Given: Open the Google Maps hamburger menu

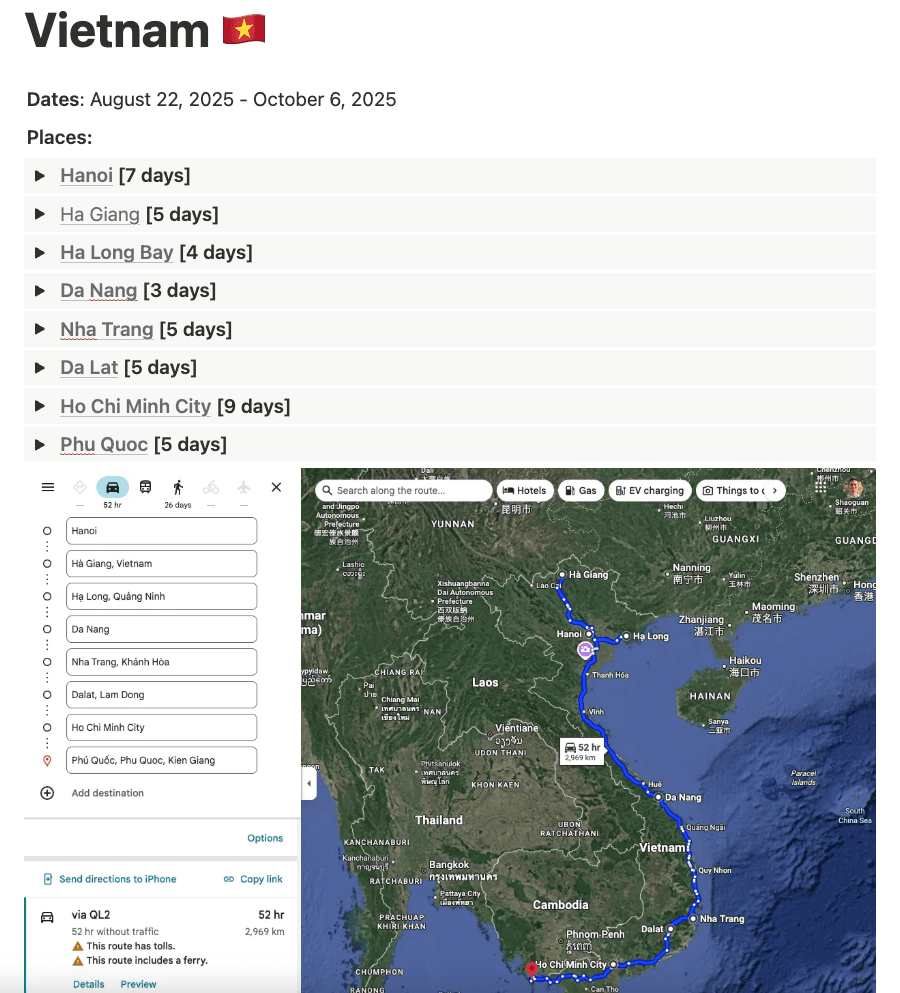Looking at the screenshot, I should pos(47,487).
